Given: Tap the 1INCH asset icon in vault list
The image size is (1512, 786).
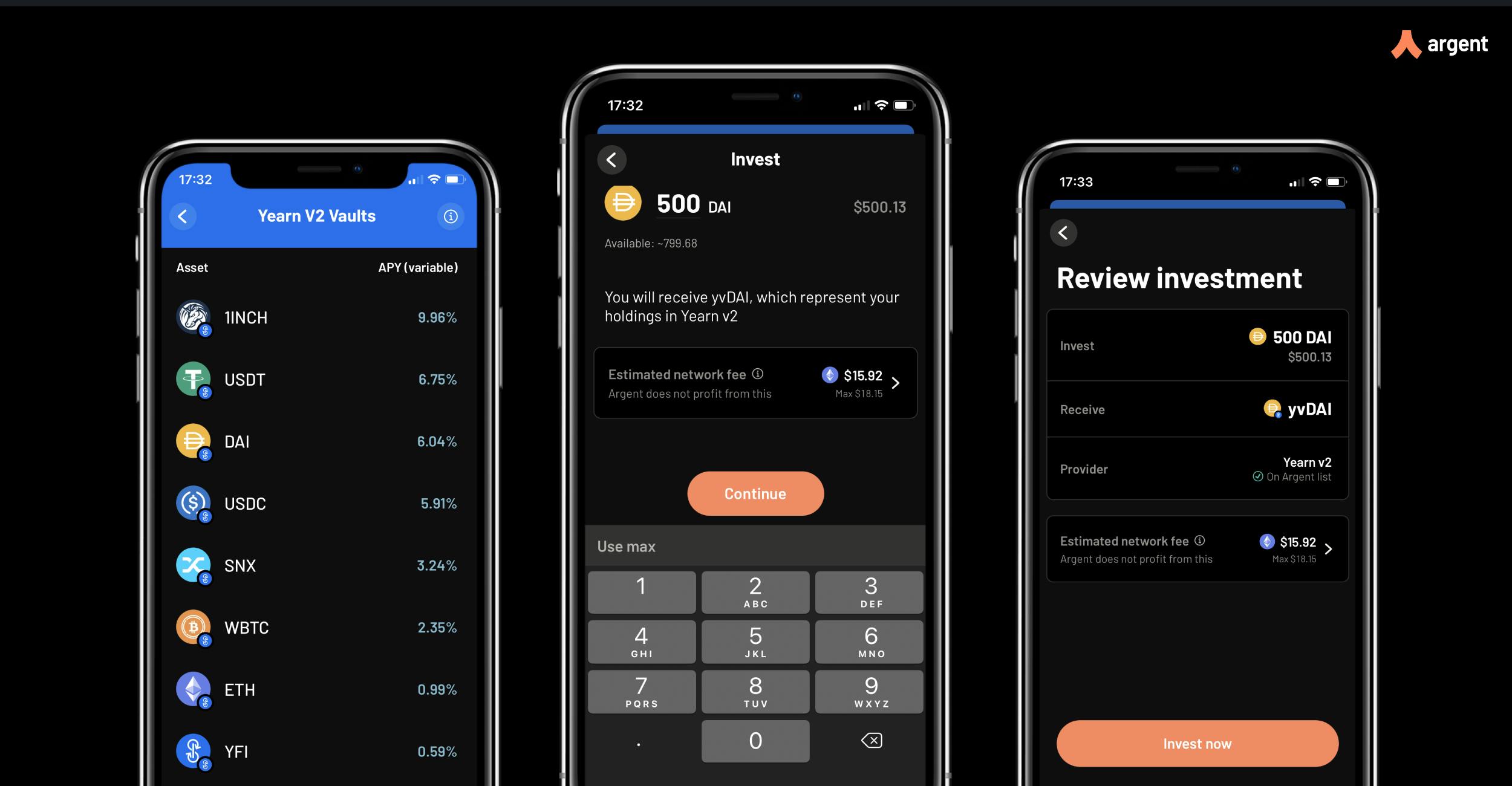Looking at the screenshot, I should pos(194,317).
